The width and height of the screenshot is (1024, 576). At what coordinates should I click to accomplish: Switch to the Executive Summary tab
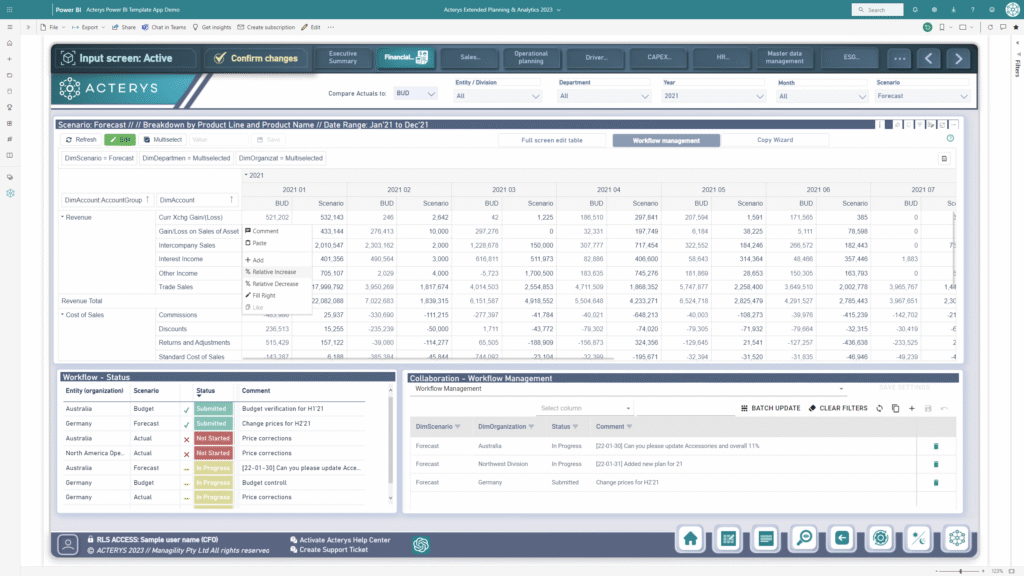click(x=343, y=57)
